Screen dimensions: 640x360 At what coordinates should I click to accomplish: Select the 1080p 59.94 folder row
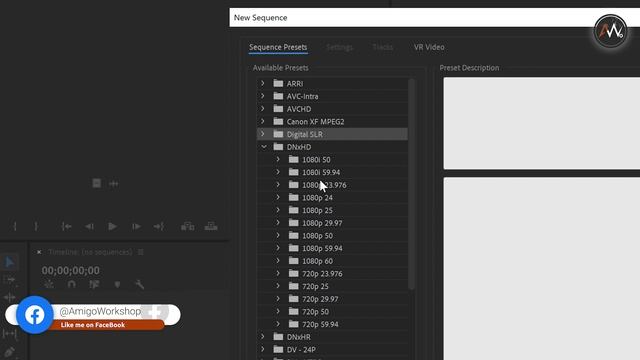[x=332, y=248]
